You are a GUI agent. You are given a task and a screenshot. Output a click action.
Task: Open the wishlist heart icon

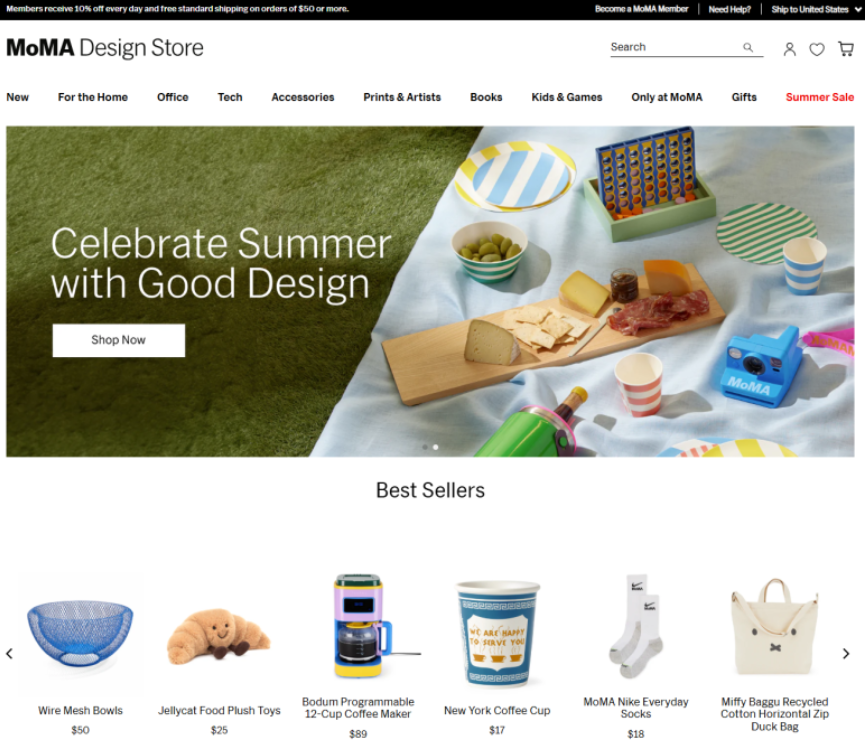(816, 49)
